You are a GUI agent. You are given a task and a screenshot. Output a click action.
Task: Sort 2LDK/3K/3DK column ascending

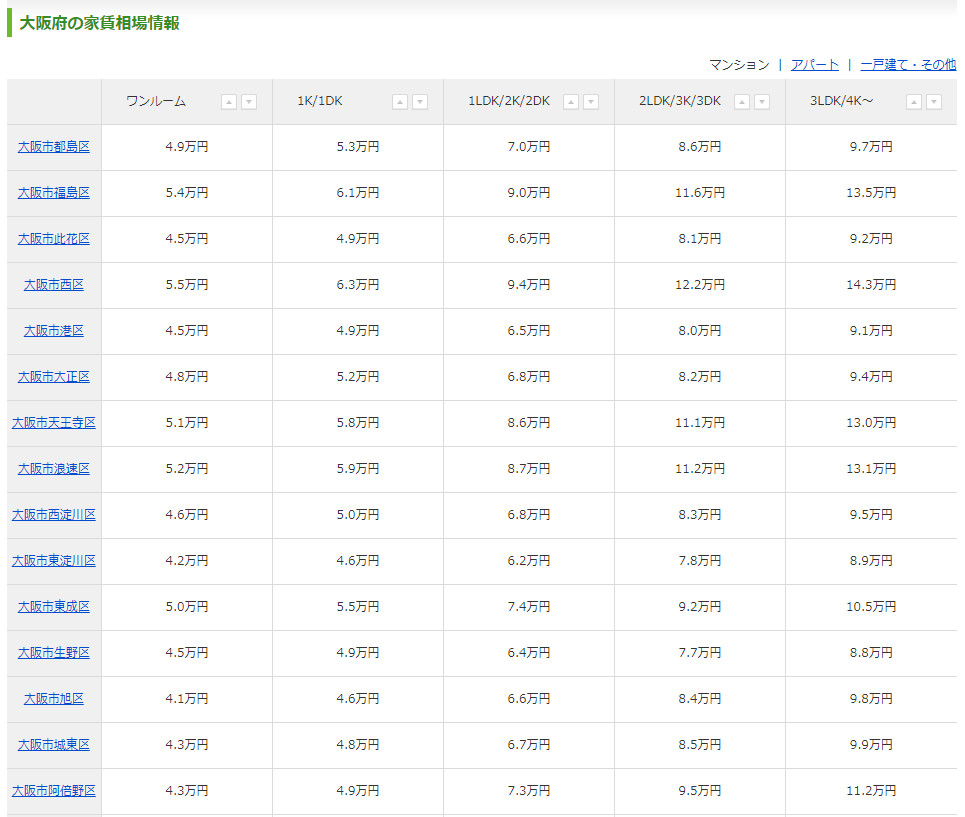click(x=742, y=102)
